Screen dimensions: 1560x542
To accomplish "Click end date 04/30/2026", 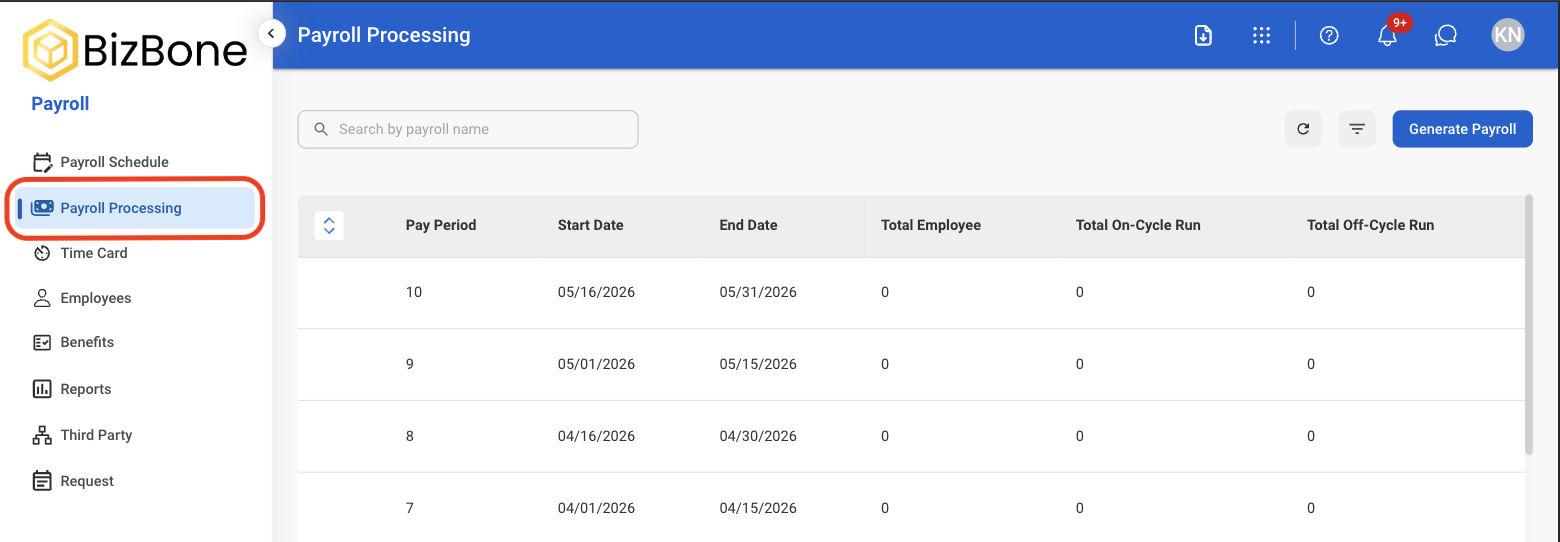I will 758,436.
